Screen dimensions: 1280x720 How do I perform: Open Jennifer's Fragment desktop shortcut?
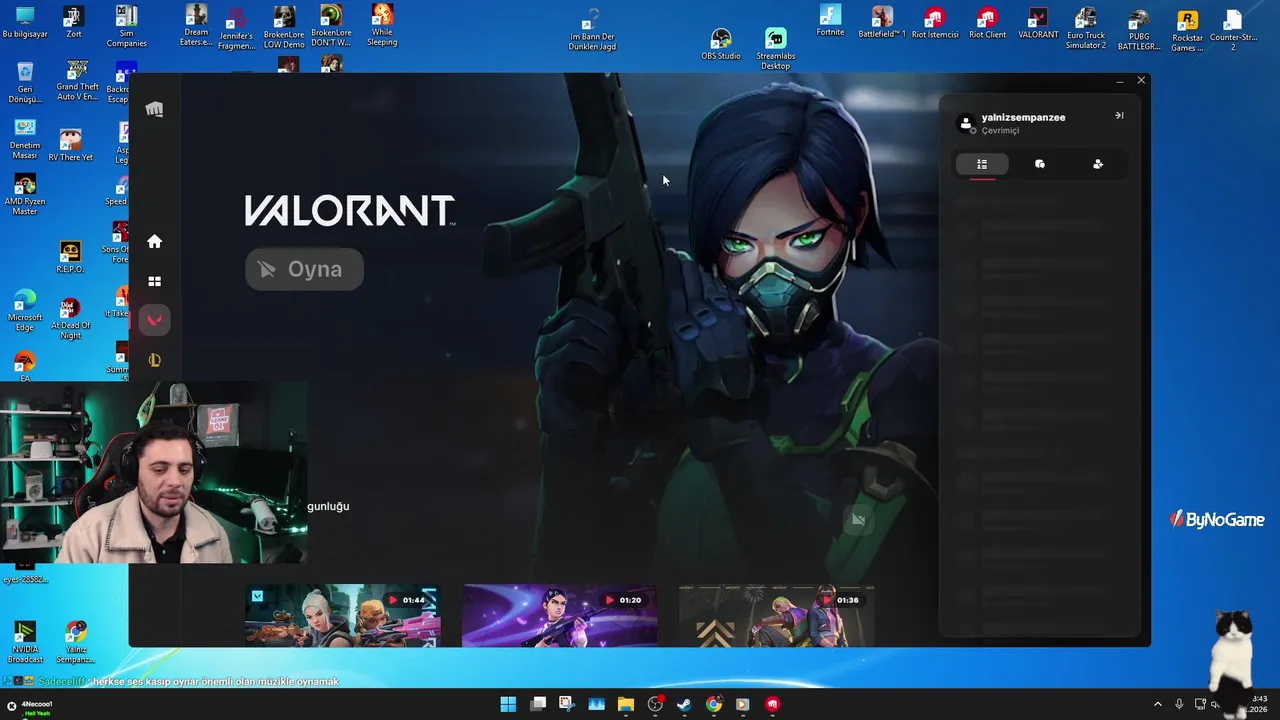click(x=237, y=29)
